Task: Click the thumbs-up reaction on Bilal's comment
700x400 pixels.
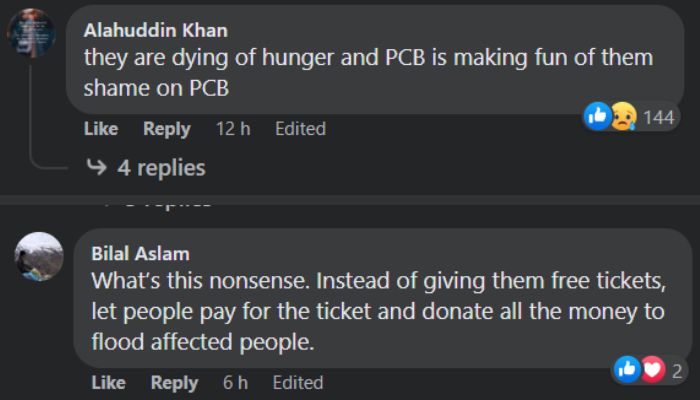Action: [x=629, y=371]
